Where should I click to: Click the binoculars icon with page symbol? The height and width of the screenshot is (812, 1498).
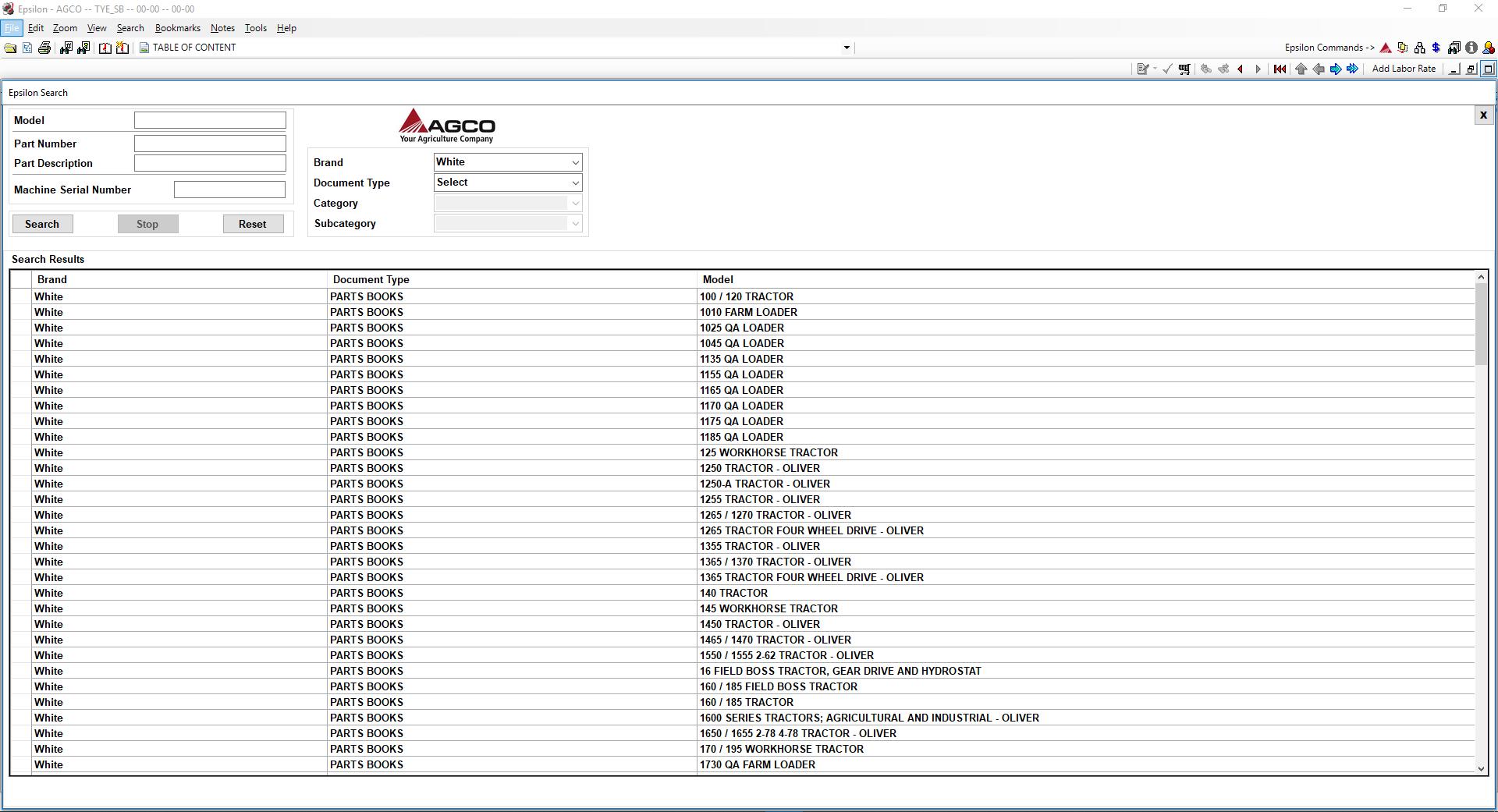click(x=83, y=48)
